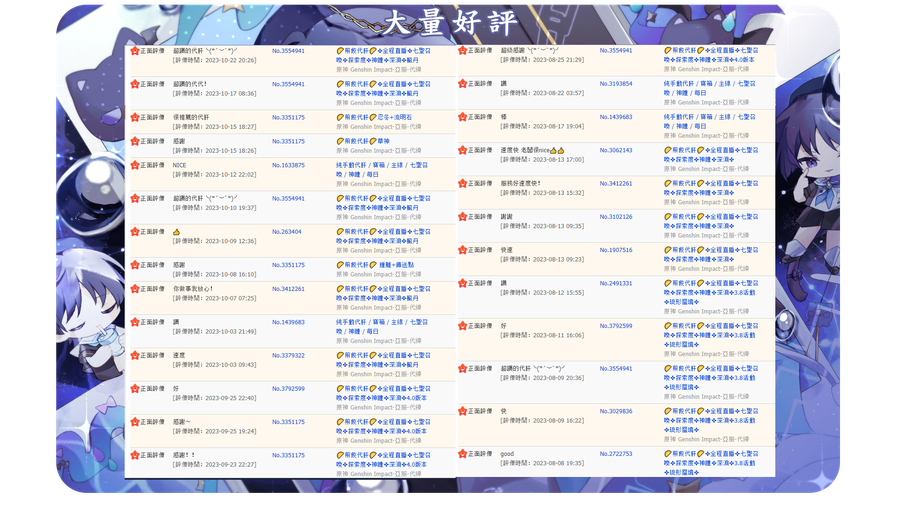Click the review comment 服務好速度快!
This screenshot has height=506, width=900.
click(521, 184)
